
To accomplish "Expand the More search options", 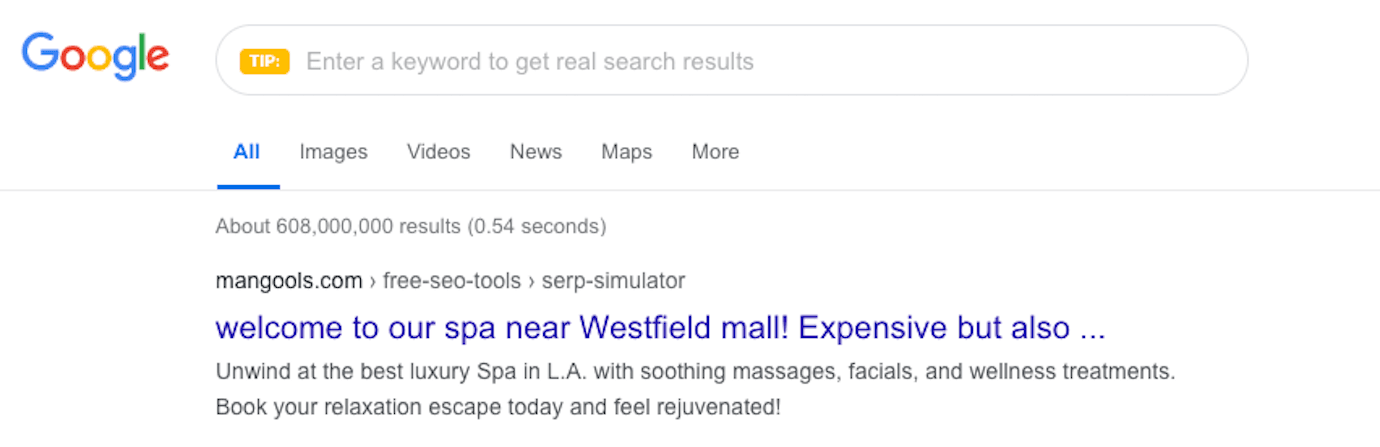I will click(x=715, y=152).
